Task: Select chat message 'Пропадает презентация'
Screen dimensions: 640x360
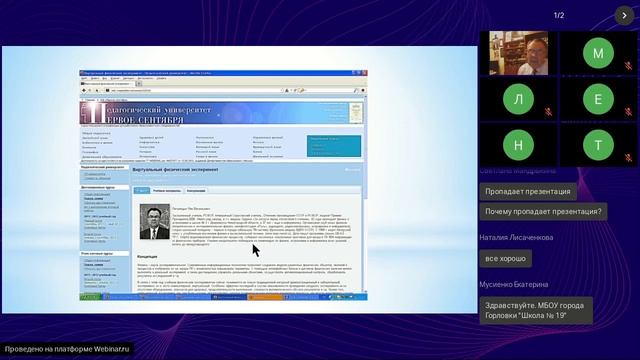Action: 528,191
